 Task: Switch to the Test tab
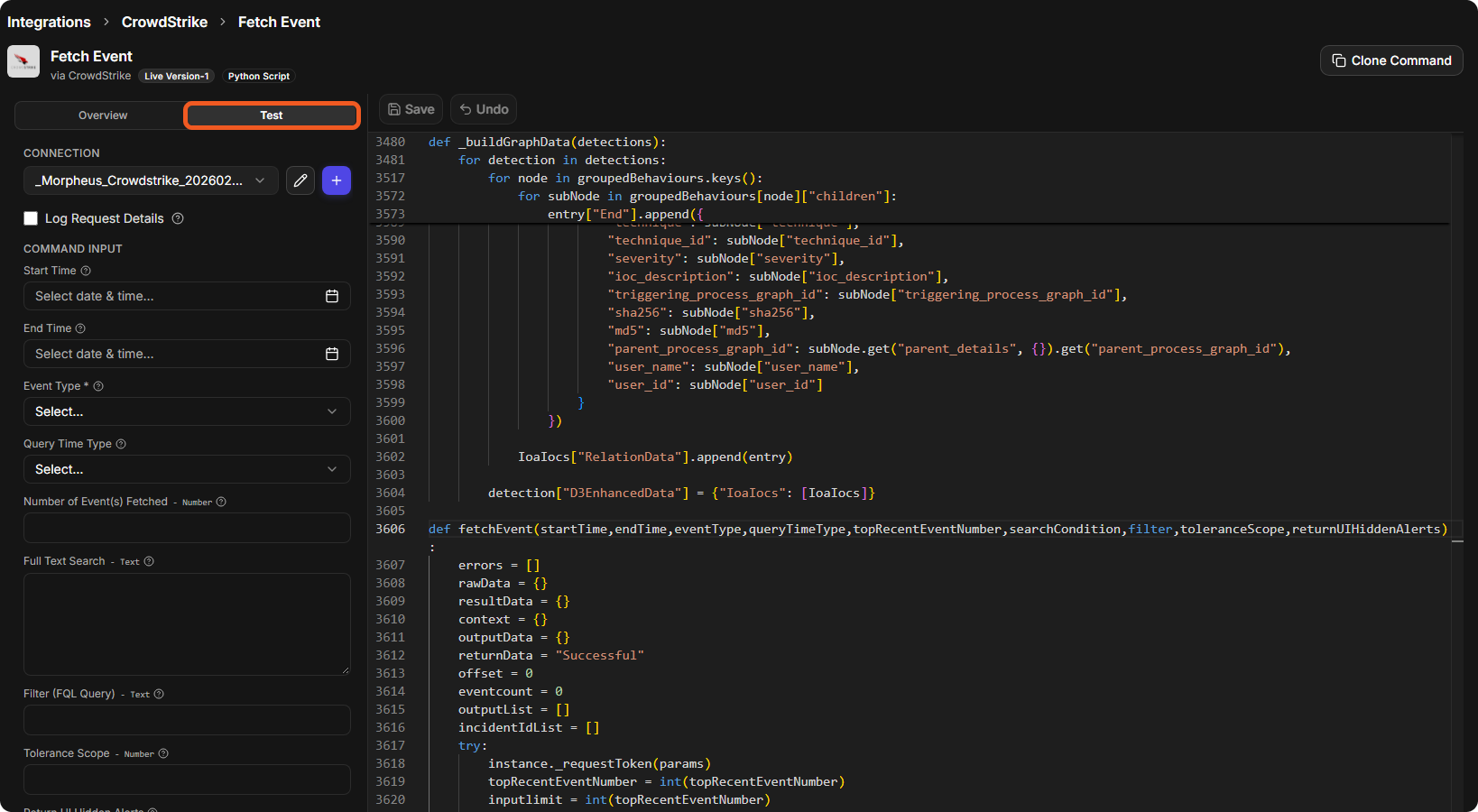(272, 115)
